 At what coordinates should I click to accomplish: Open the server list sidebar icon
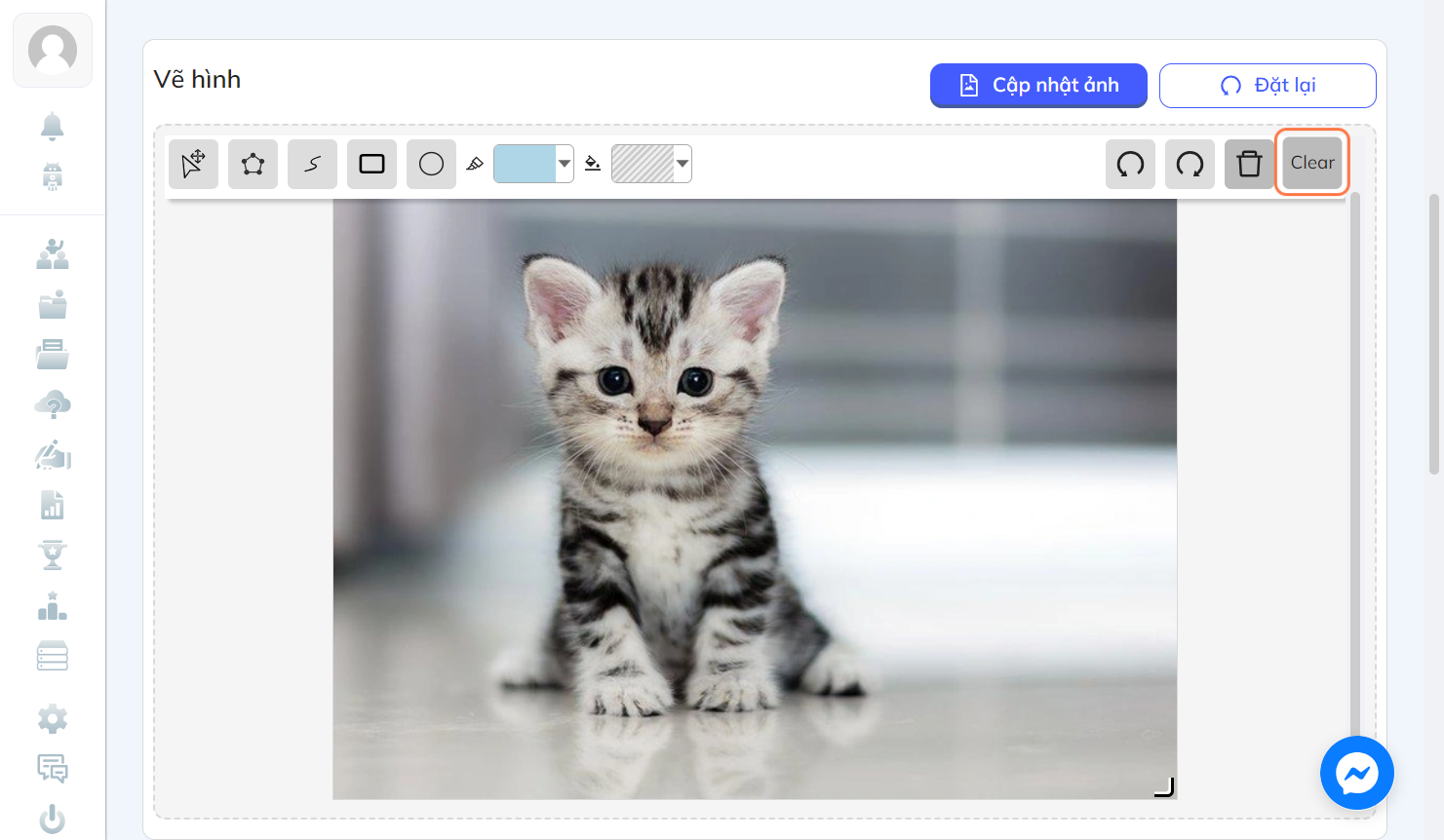[x=53, y=656]
